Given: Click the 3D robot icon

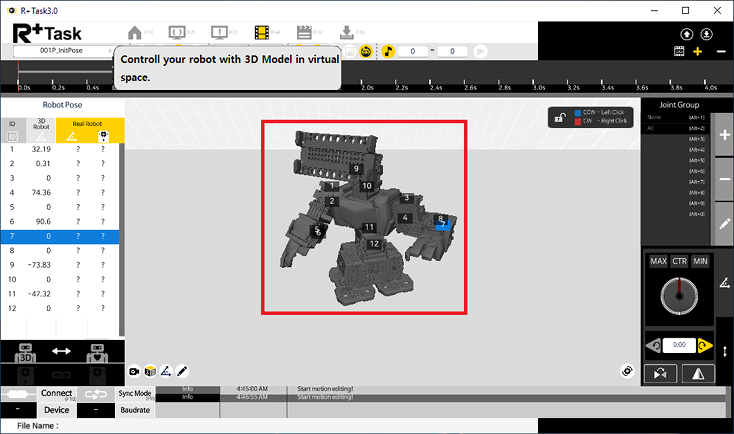Looking at the screenshot, I should click(27, 352).
